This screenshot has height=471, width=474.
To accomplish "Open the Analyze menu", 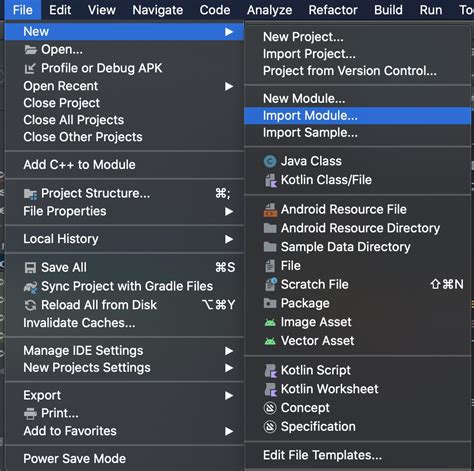I will coord(269,10).
